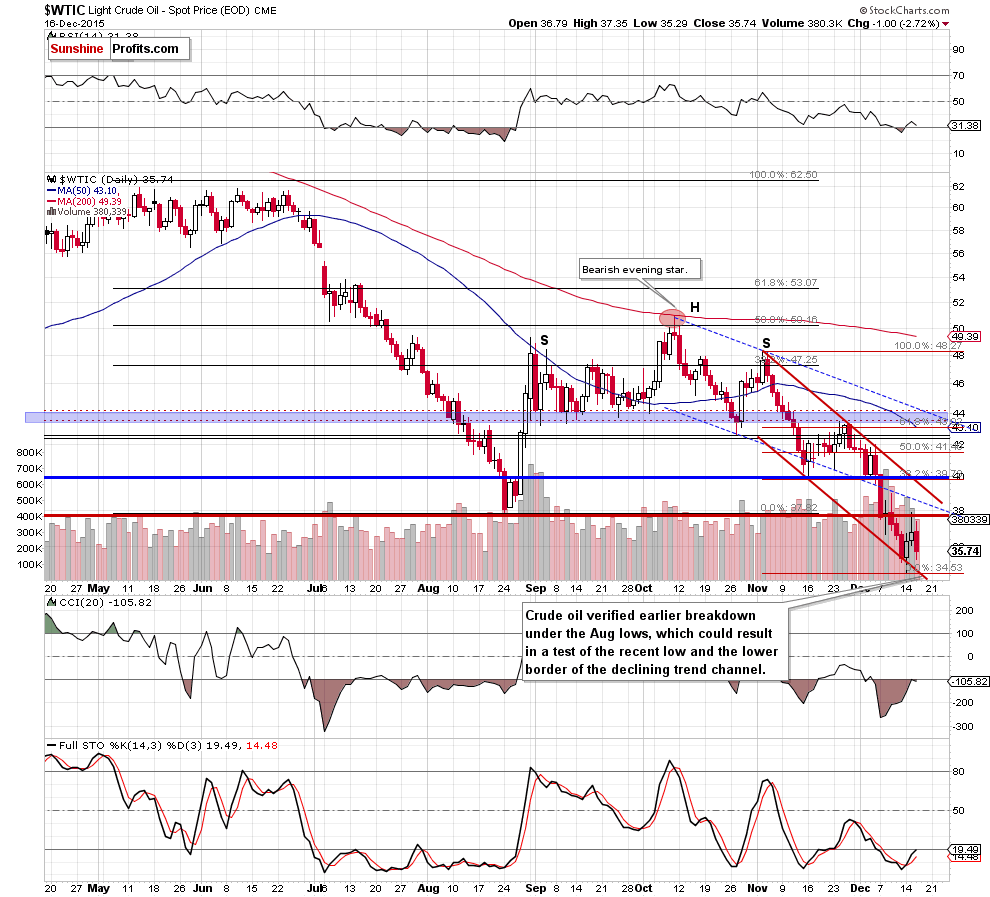Screen dimensions: 990x897
Task: Click the MA(200) 49.39 legend entry
Action: tap(85, 201)
